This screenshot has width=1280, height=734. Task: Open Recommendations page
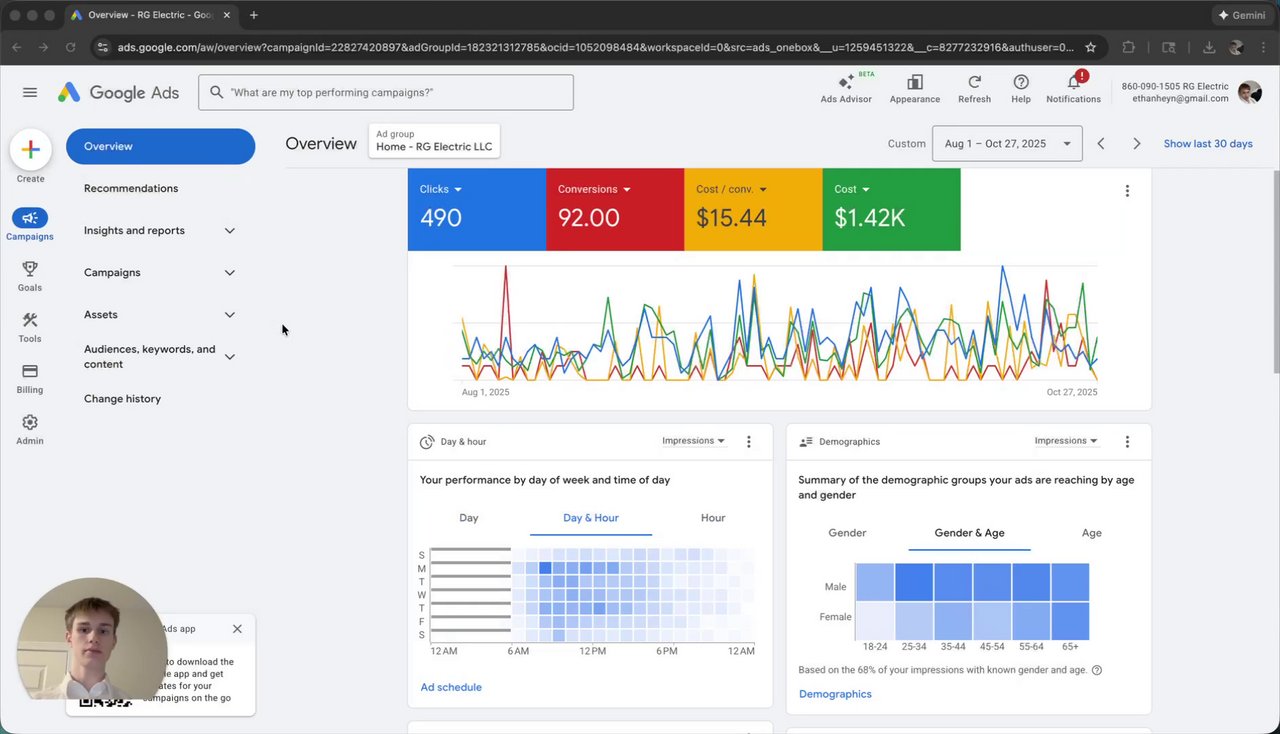(x=131, y=189)
